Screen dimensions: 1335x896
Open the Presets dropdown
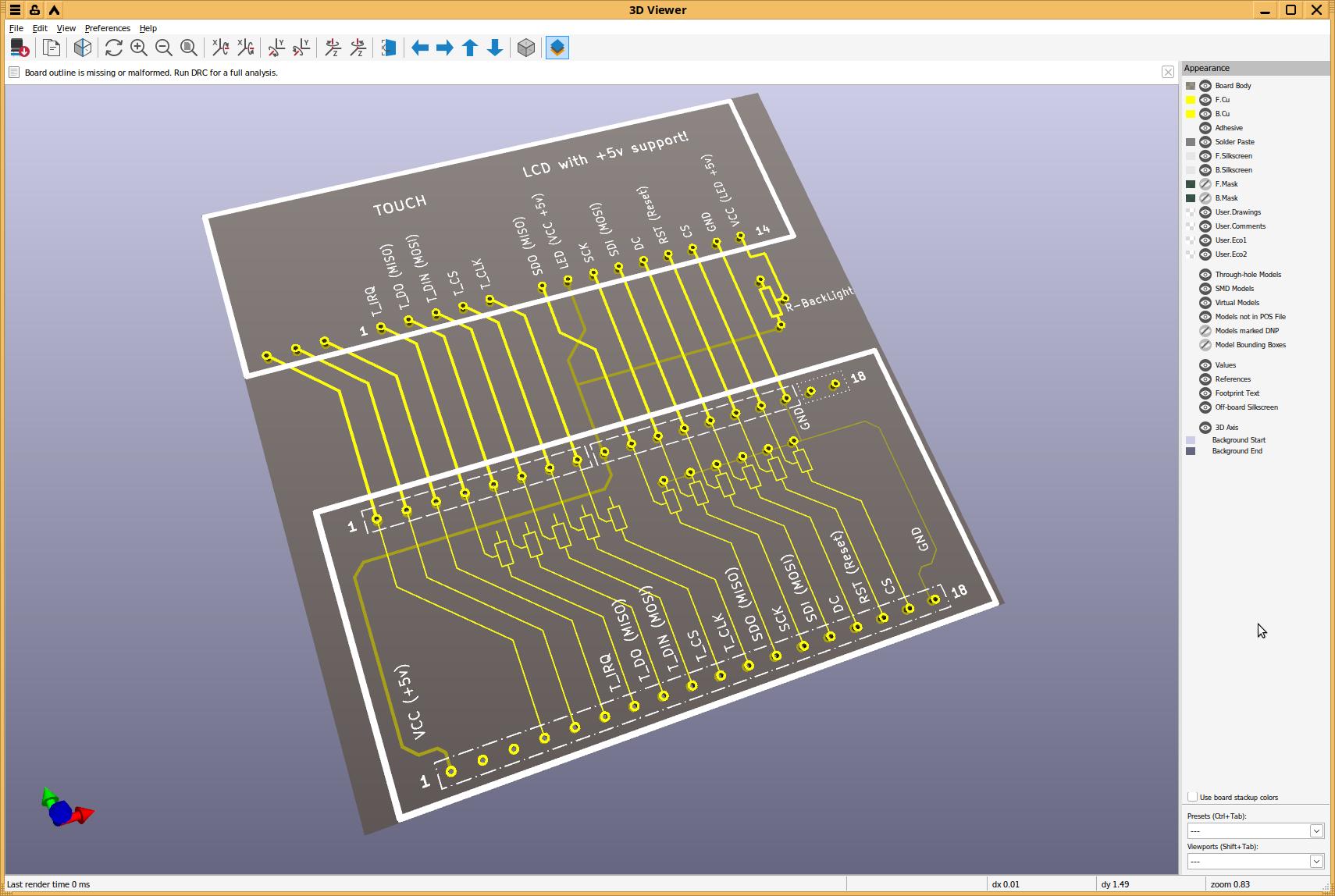(x=1255, y=831)
